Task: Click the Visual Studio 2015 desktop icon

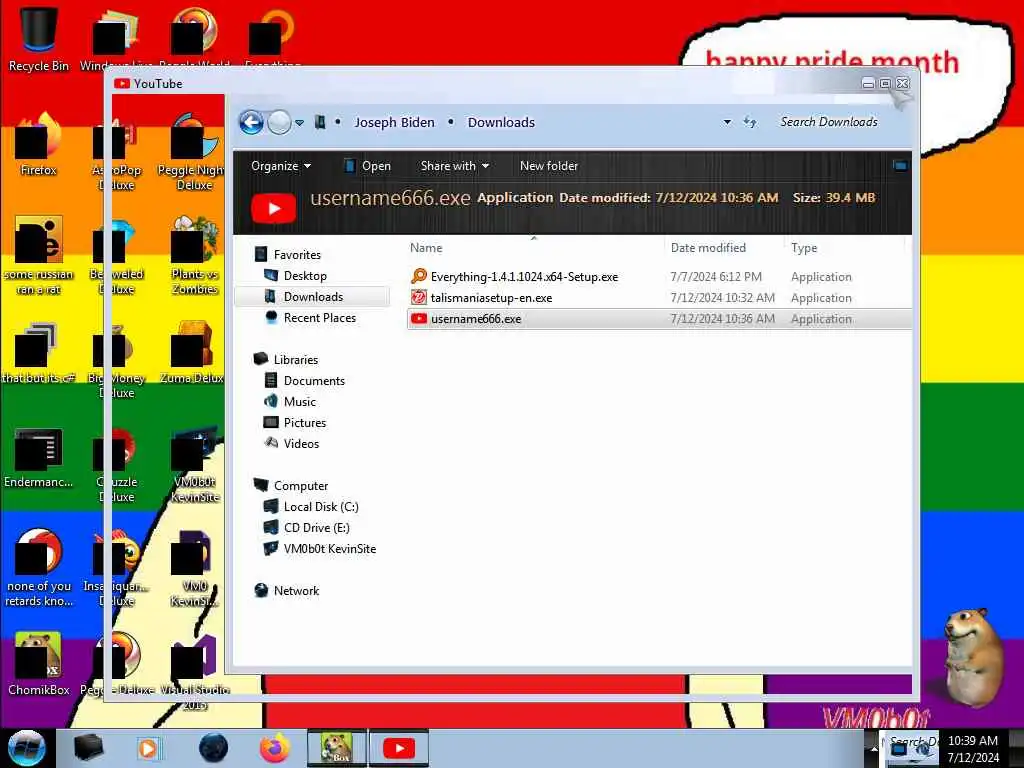Action: 194,671
